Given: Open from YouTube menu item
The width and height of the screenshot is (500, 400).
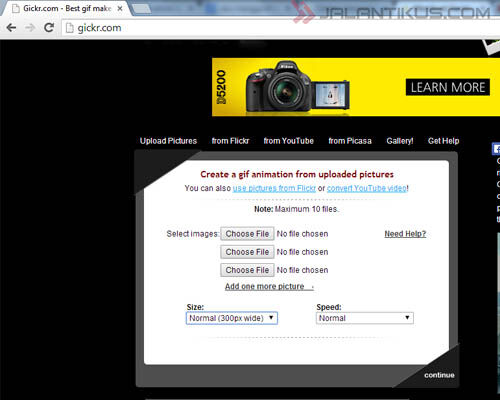Looking at the screenshot, I should point(289,141).
